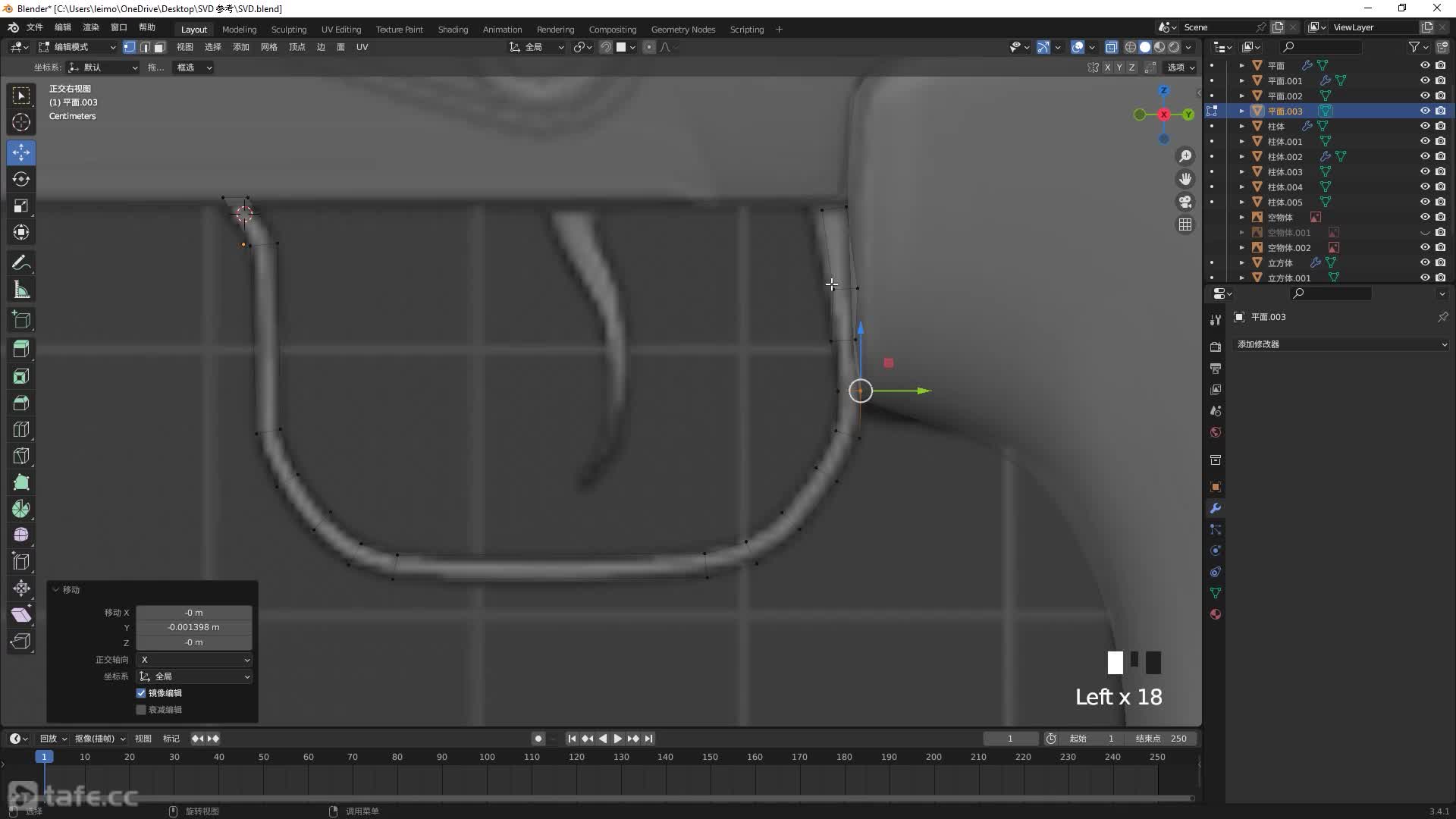Click the 移动 Y value field
This screenshot has height=819, width=1456.
194,627
